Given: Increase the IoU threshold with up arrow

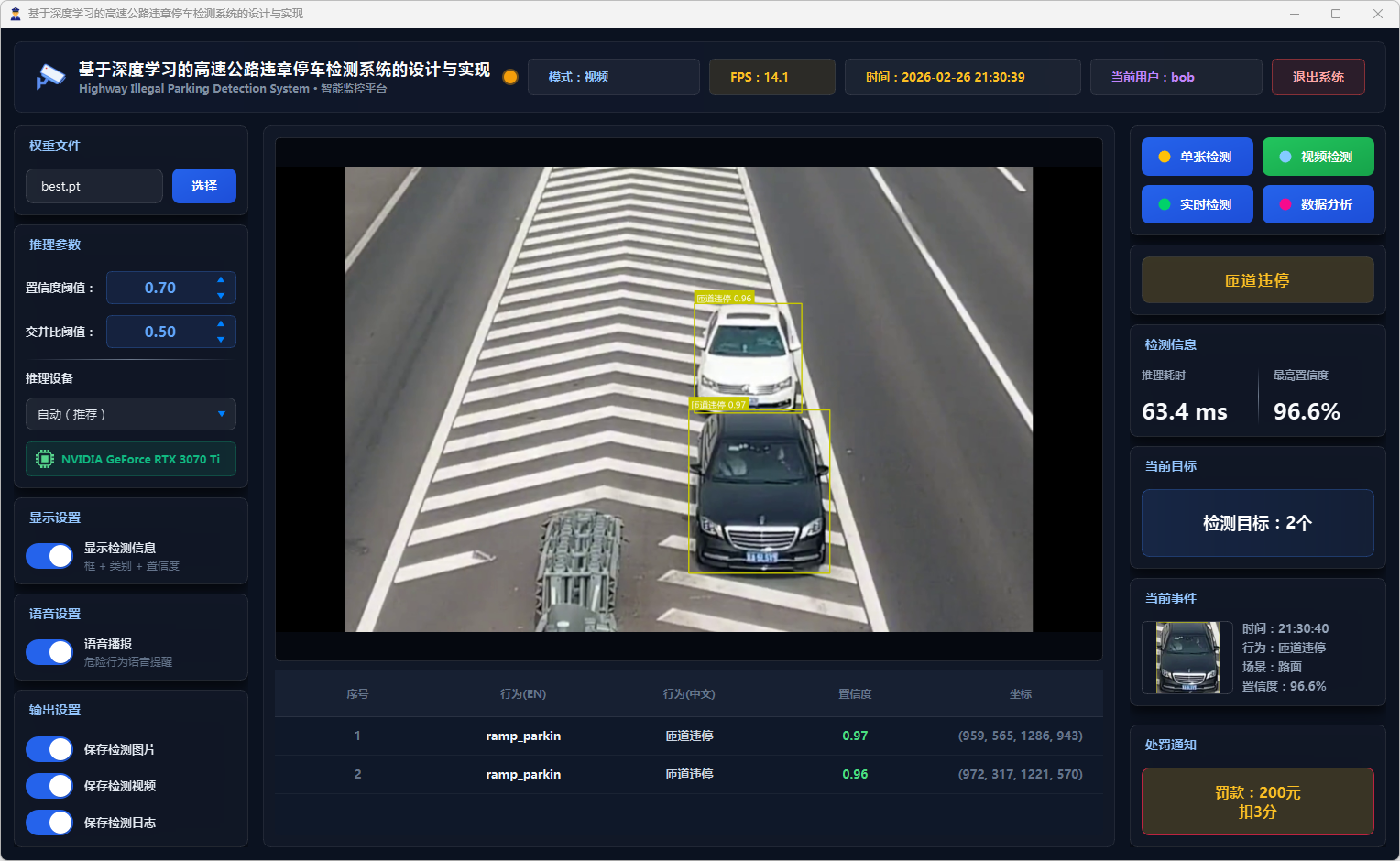Looking at the screenshot, I should point(221,323).
